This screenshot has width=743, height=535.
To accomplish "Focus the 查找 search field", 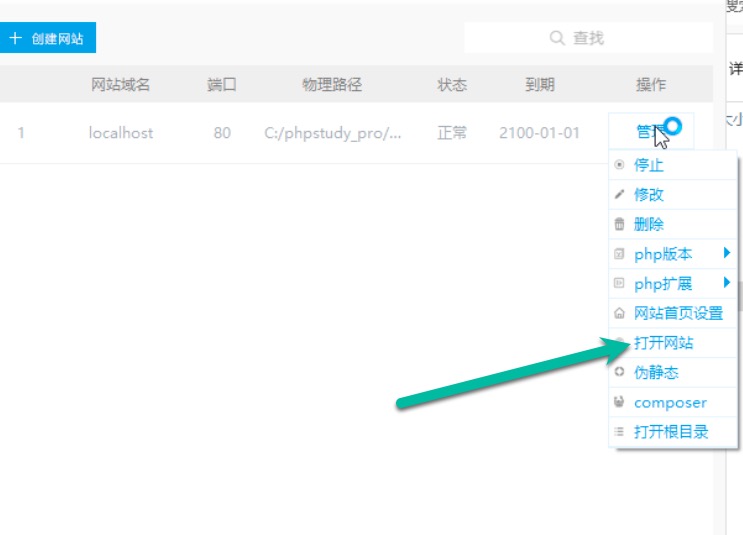I will click(x=588, y=37).
